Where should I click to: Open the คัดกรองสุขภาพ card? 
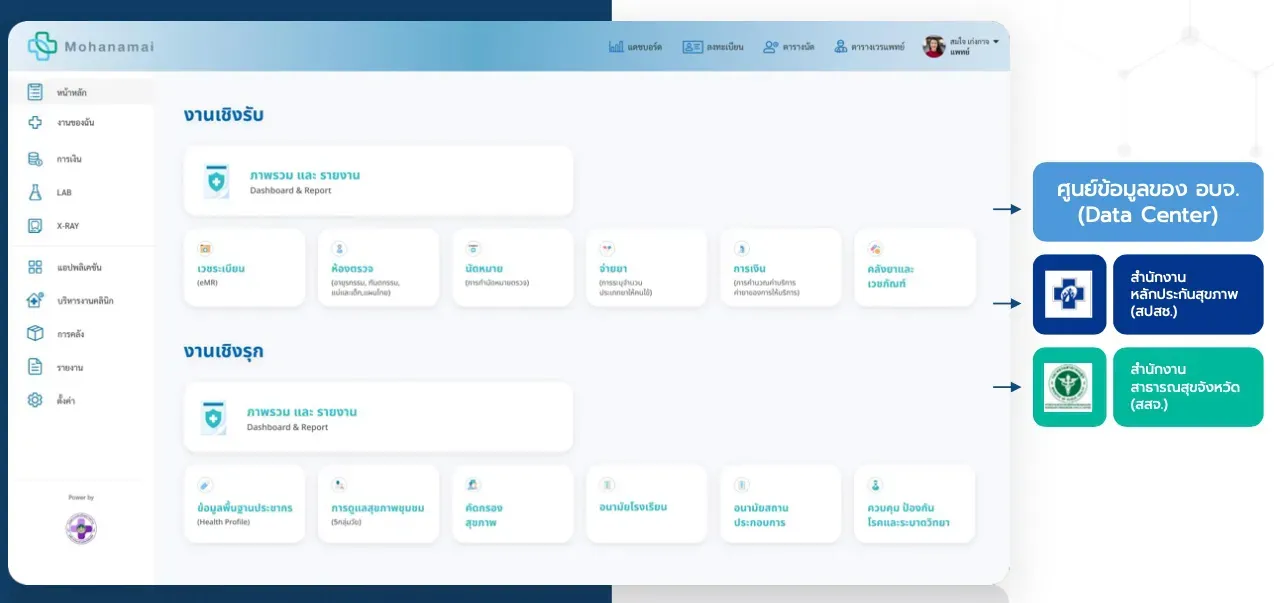[513, 504]
